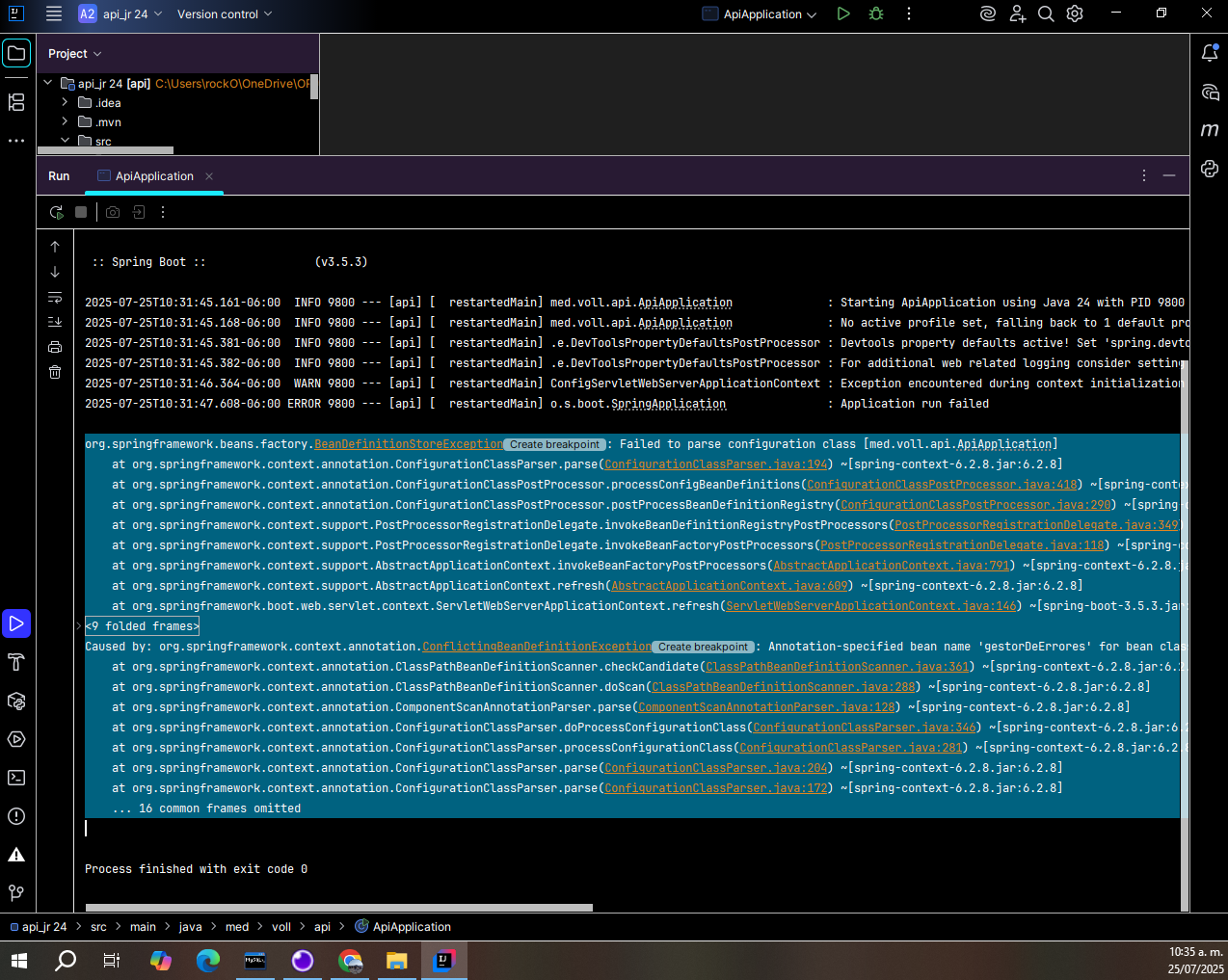This screenshot has height=980, width=1228.
Task: Open the Build hammer tool window
Action: click(16, 662)
